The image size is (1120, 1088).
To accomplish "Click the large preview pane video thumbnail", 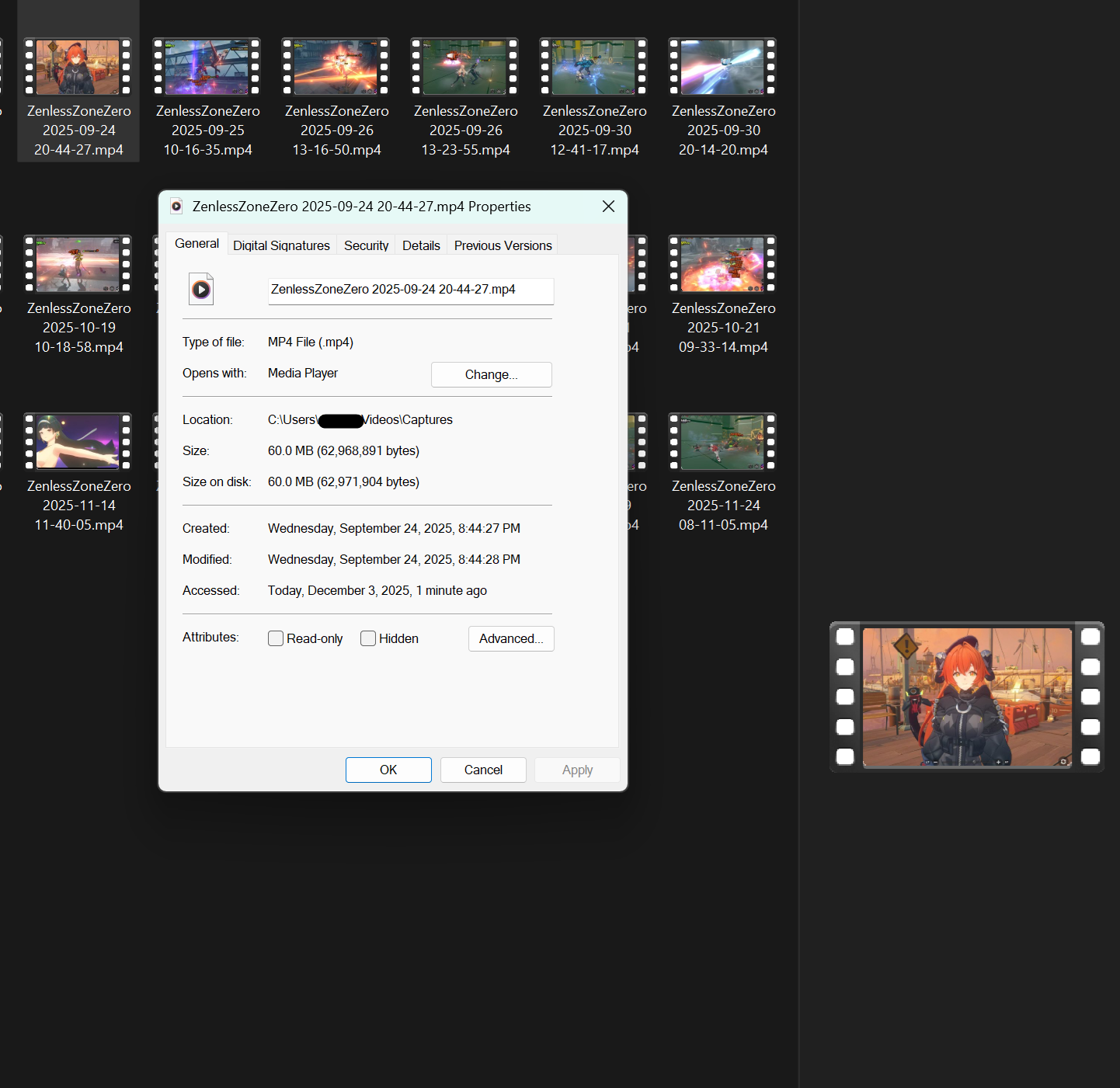I will [967, 697].
